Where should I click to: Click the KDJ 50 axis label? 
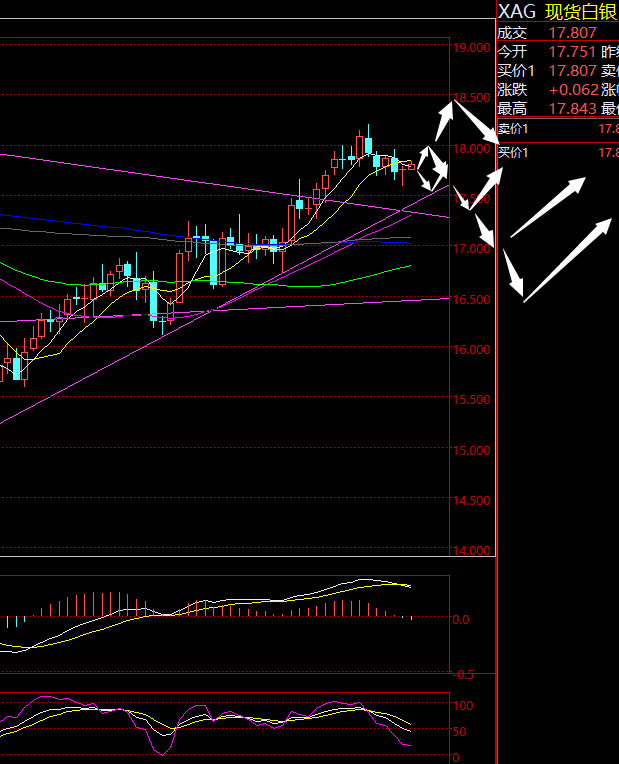coord(460,732)
